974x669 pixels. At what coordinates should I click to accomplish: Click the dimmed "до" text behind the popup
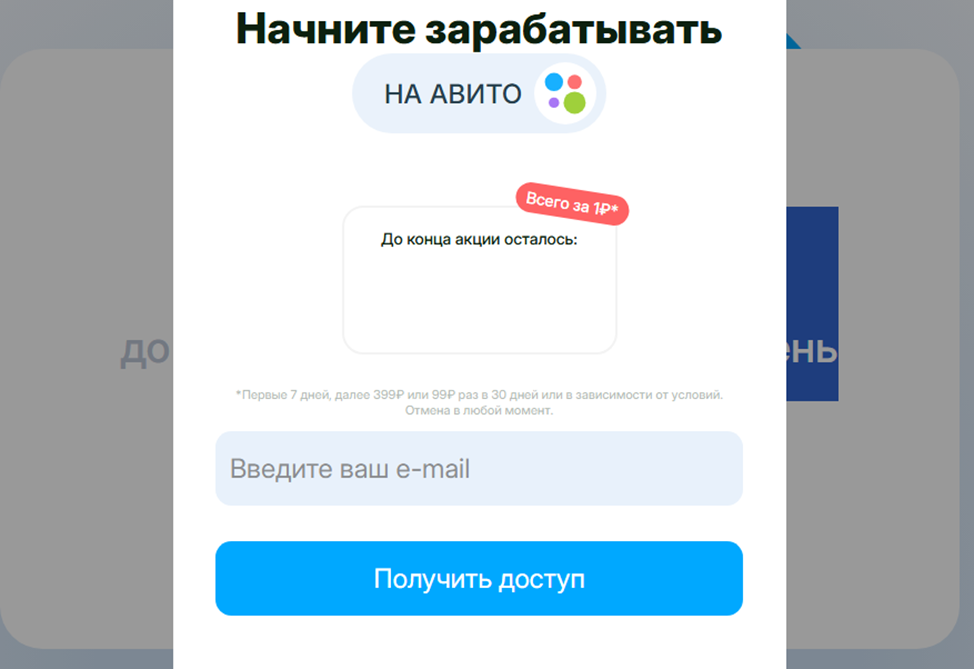coord(145,352)
